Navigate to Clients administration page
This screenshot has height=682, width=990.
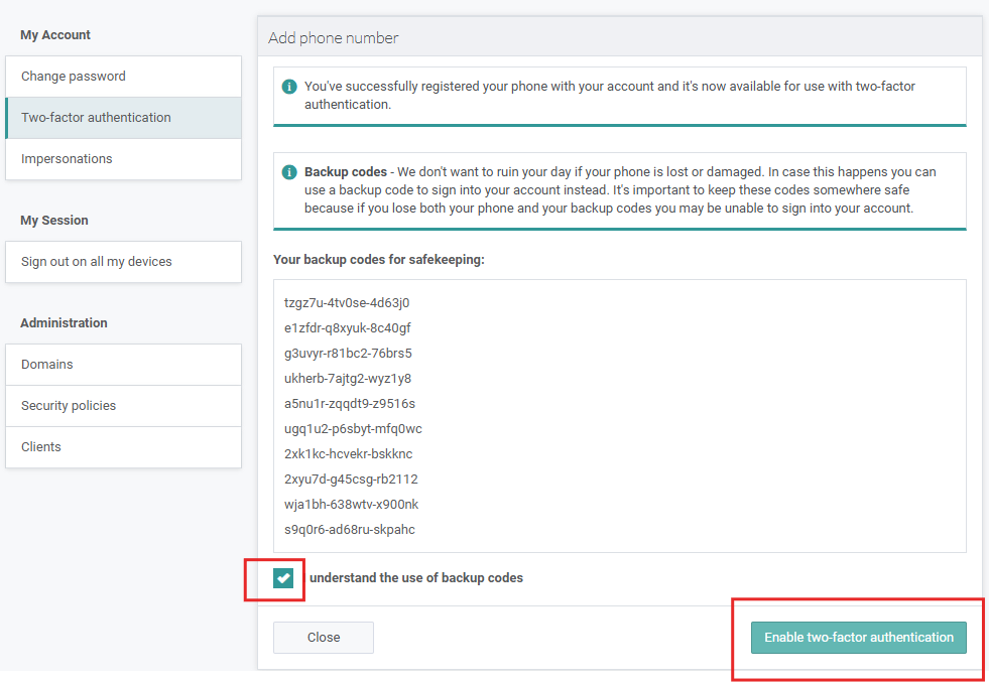(123, 447)
